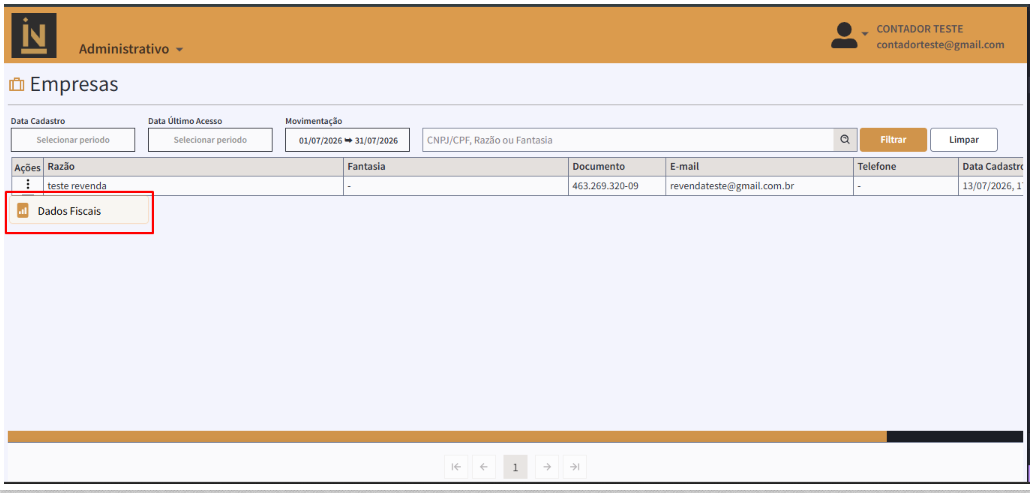Click the IN logo in header
Viewport: 1030px width, 493px height.
(34, 35)
